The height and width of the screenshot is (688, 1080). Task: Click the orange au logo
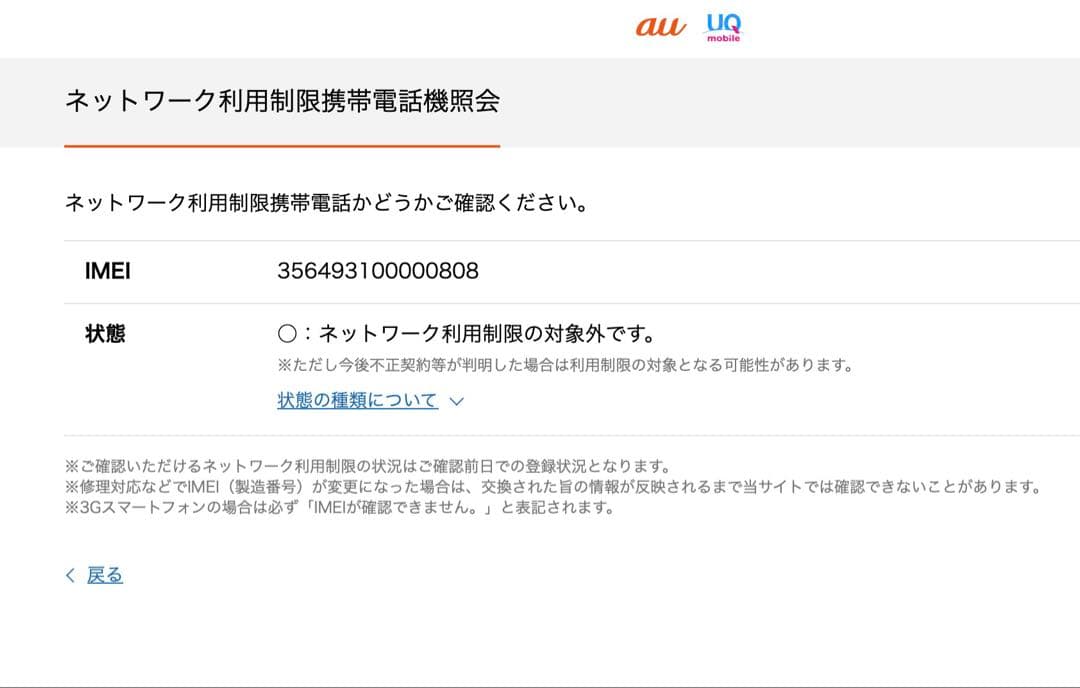tap(661, 27)
